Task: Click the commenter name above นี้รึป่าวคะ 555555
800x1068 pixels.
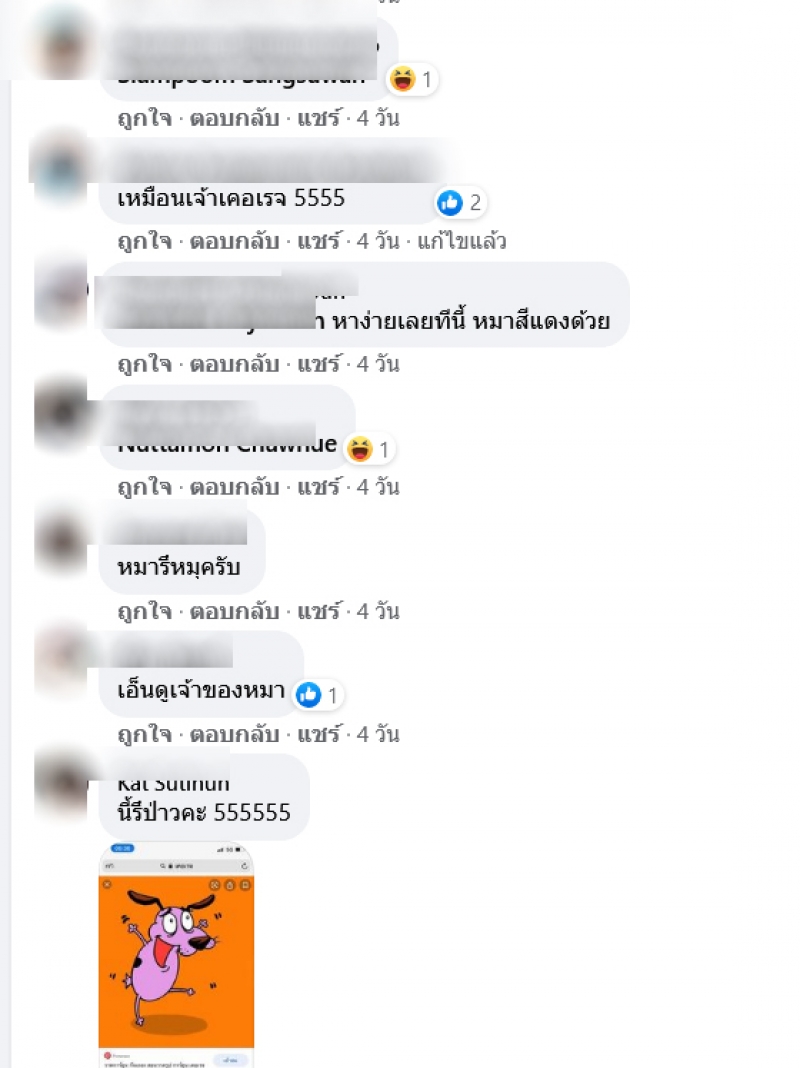Action: (x=174, y=783)
